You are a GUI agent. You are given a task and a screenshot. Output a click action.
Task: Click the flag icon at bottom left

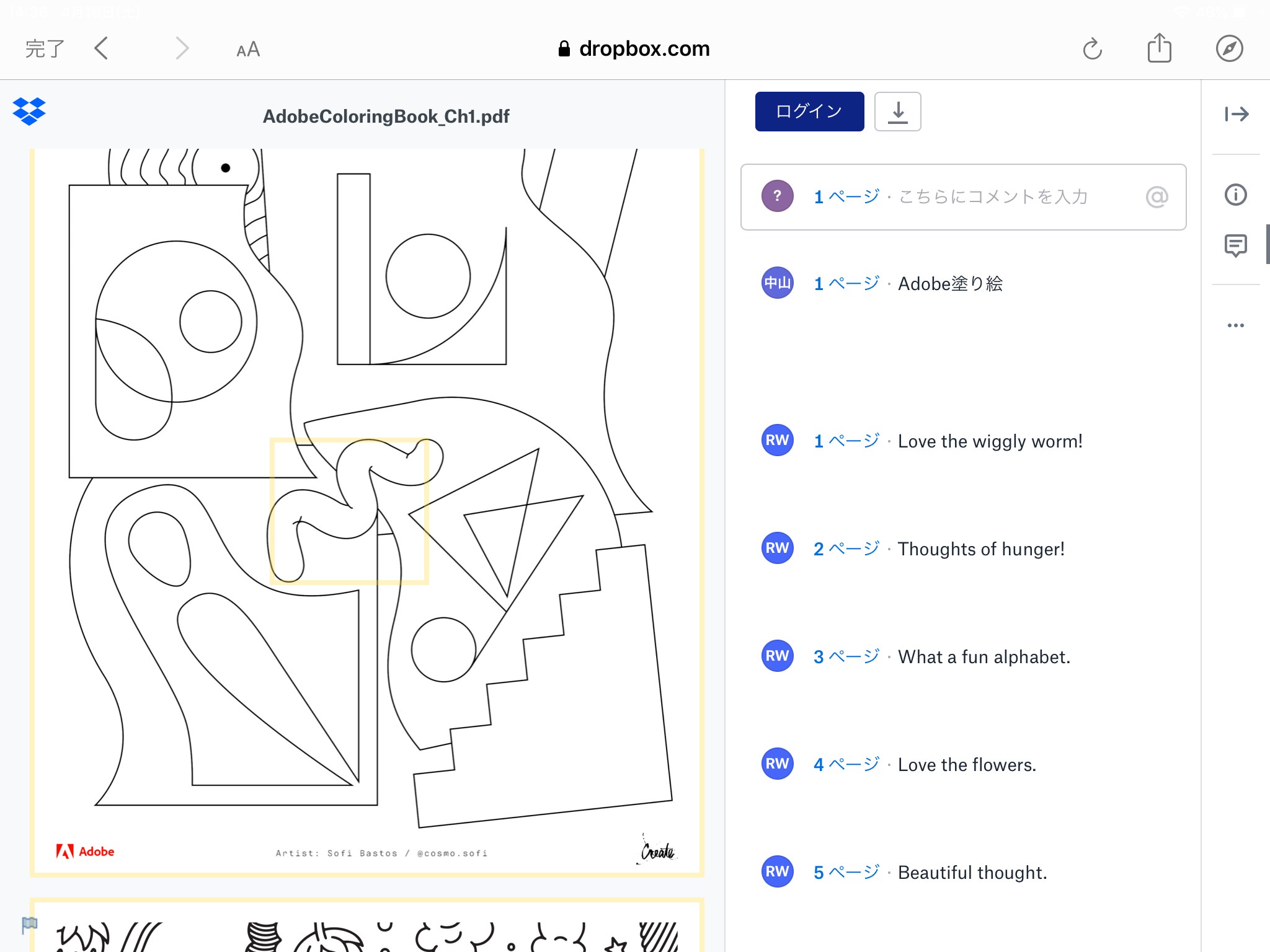click(29, 925)
